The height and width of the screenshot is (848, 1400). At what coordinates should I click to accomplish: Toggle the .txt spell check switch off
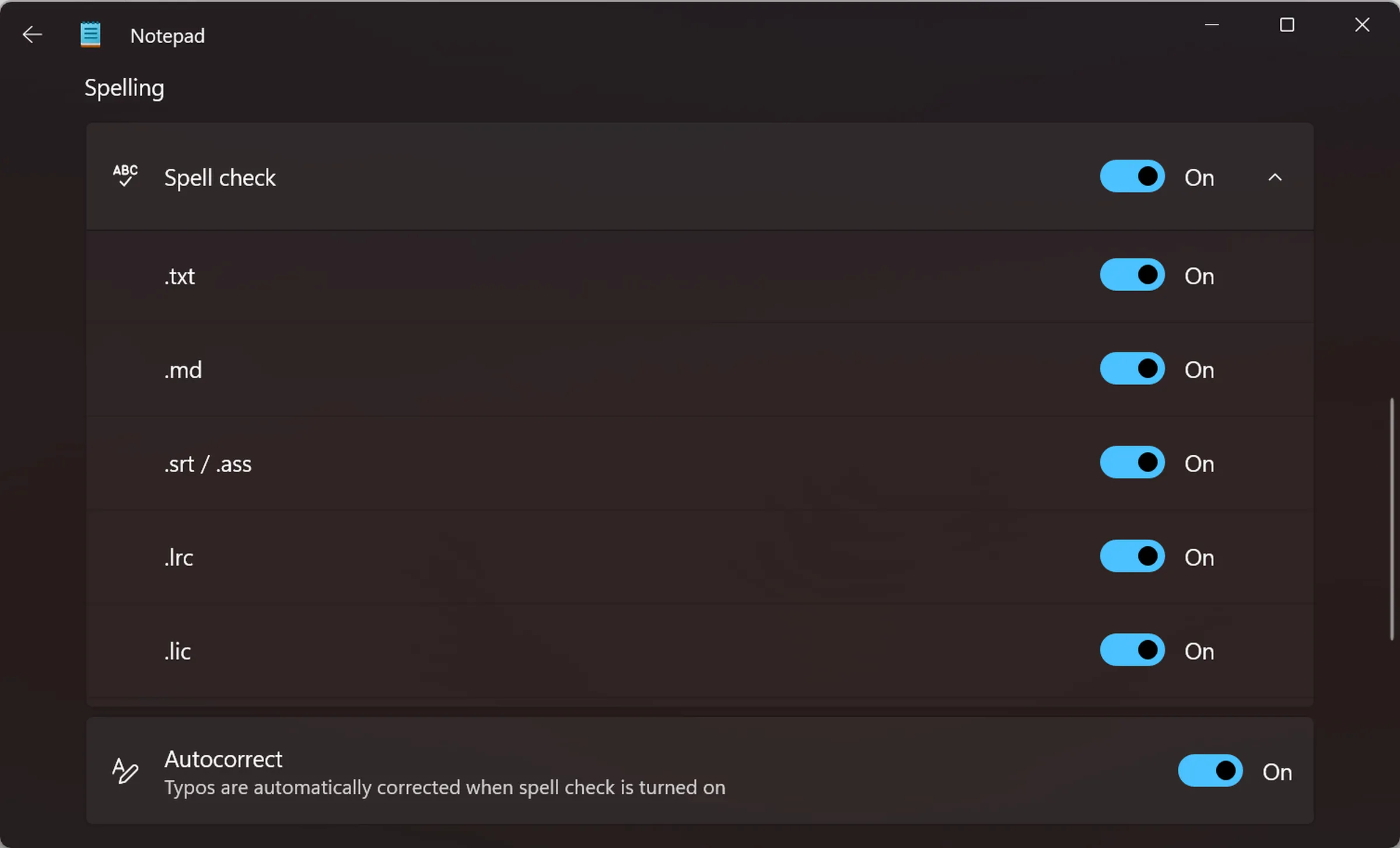click(x=1132, y=275)
